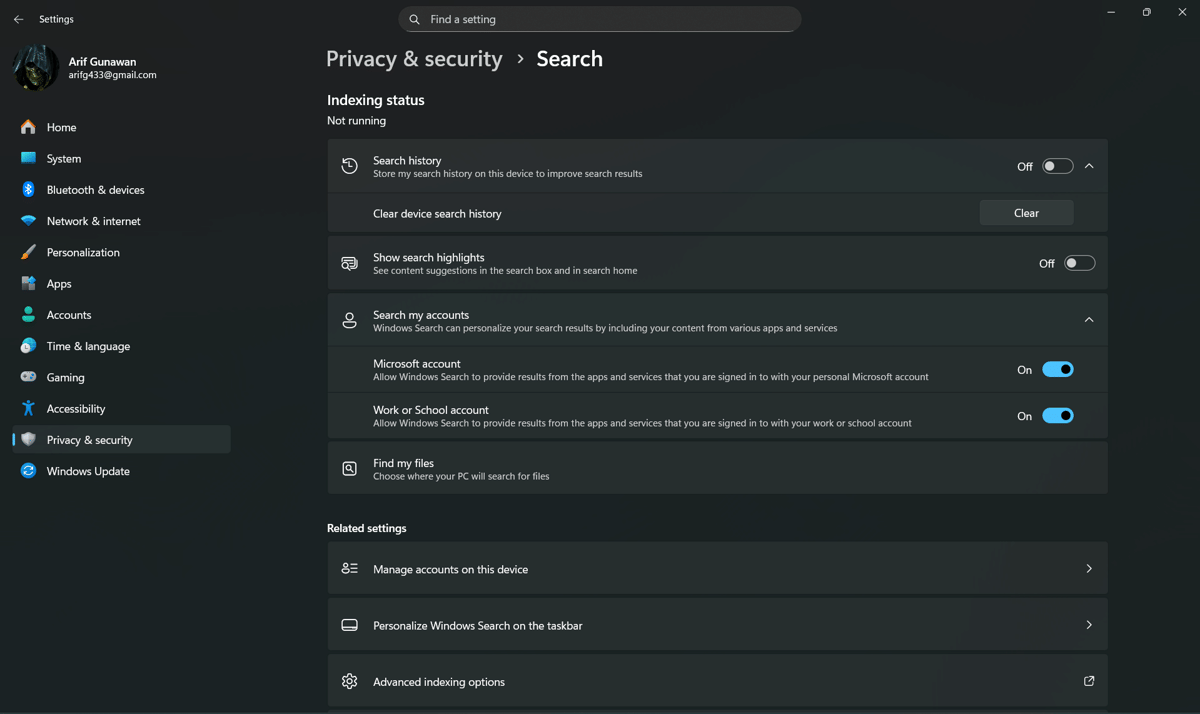Click the Windows Update sync icon

(x=28, y=471)
